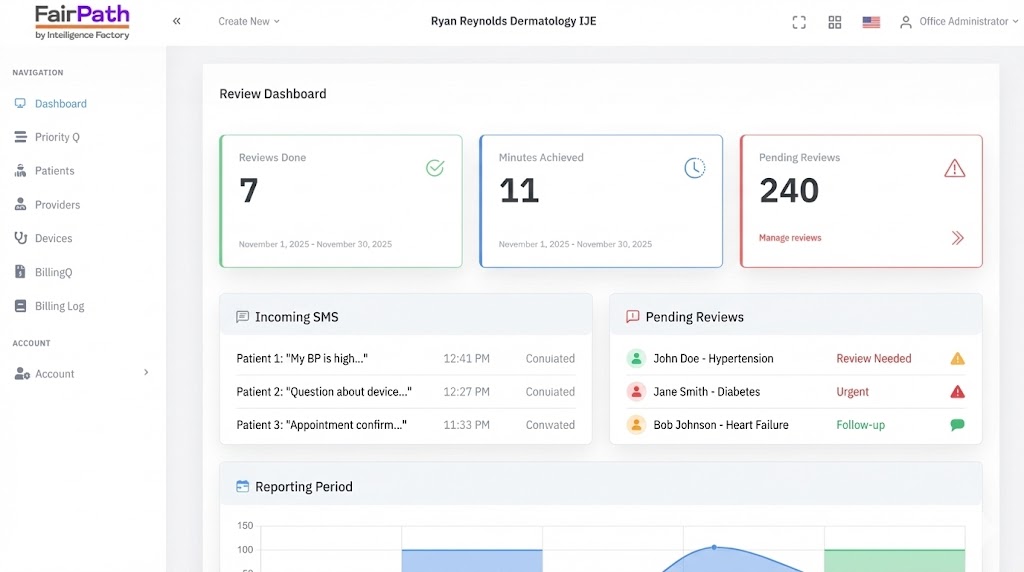The width and height of the screenshot is (1024, 572).
Task: Open John Doe - Hypertension review
Action: tap(713, 358)
